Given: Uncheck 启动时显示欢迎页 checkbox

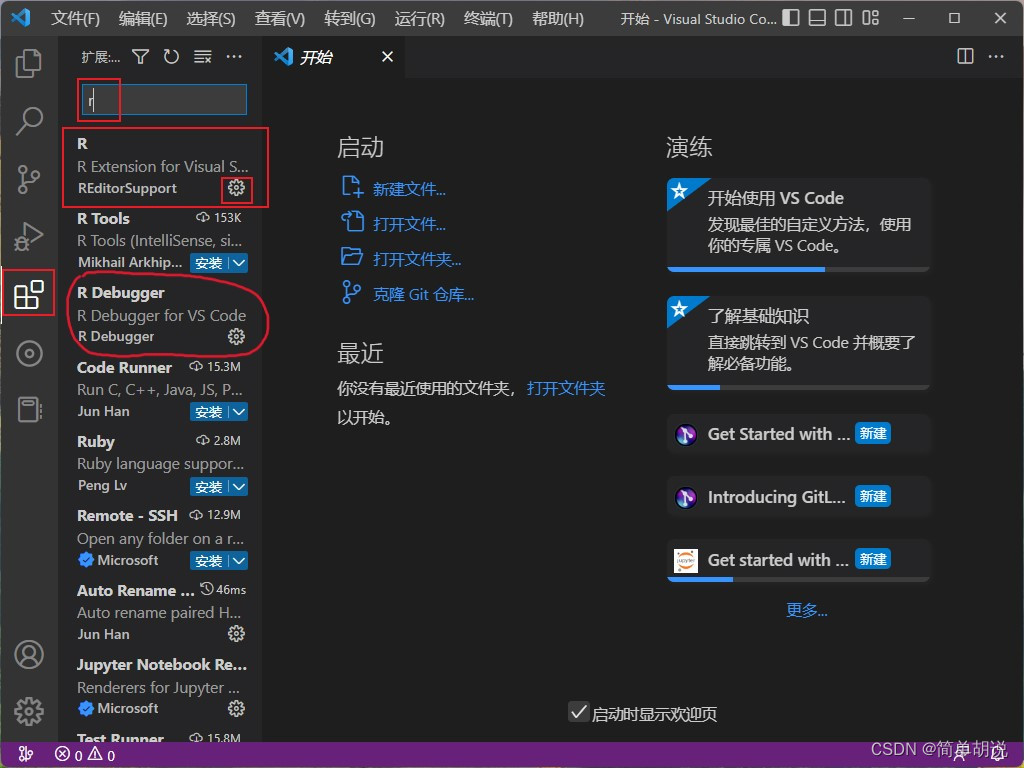Looking at the screenshot, I should [578, 712].
